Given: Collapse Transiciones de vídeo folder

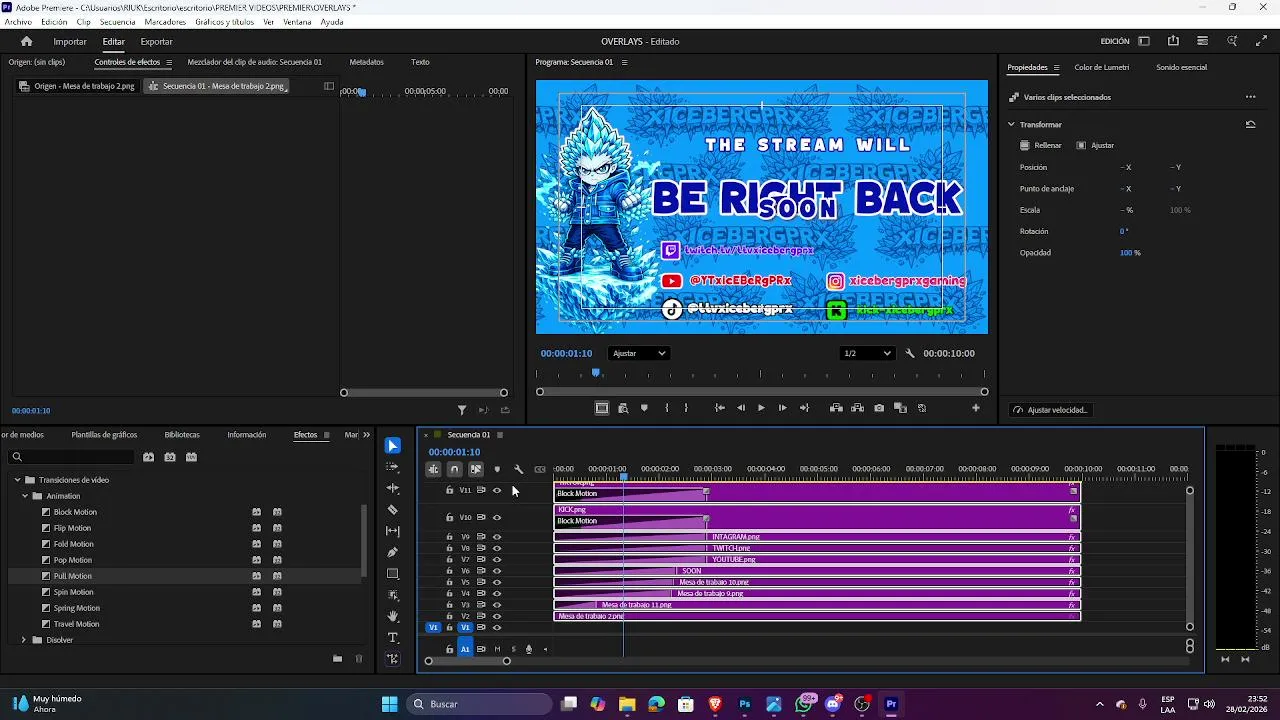Looking at the screenshot, I should pos(17,480).
